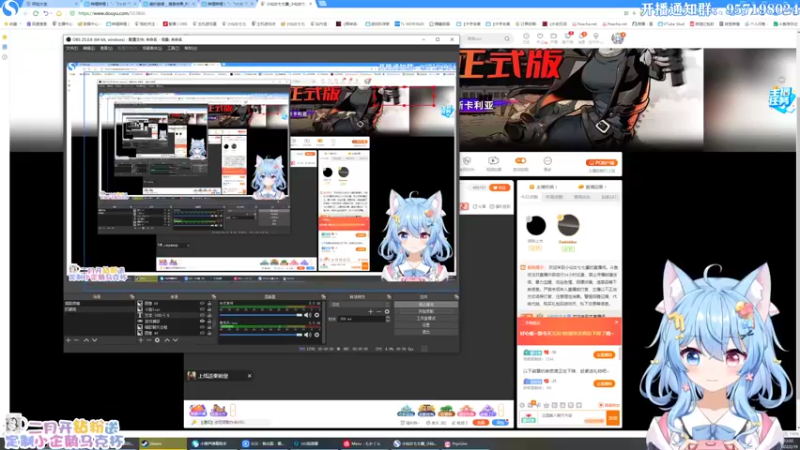Open second mixer channel settings gear
The height and width of the screenshot is (450, 800).
[x=317, y=335]
